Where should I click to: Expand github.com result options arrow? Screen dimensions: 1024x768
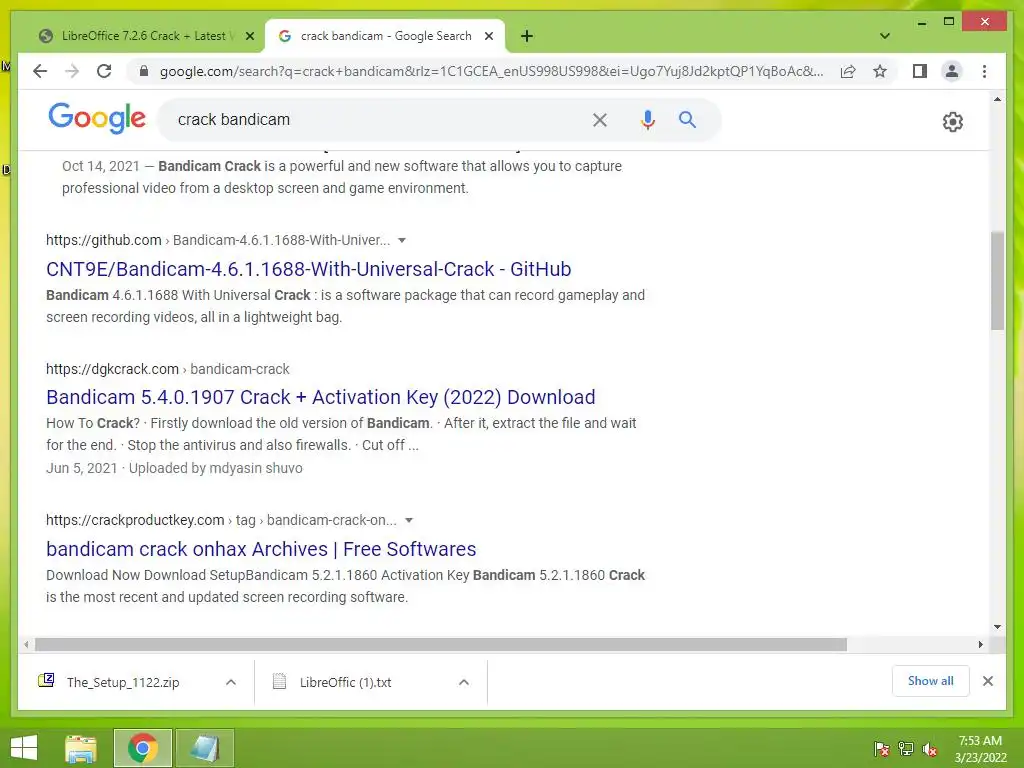pos(402,240)
